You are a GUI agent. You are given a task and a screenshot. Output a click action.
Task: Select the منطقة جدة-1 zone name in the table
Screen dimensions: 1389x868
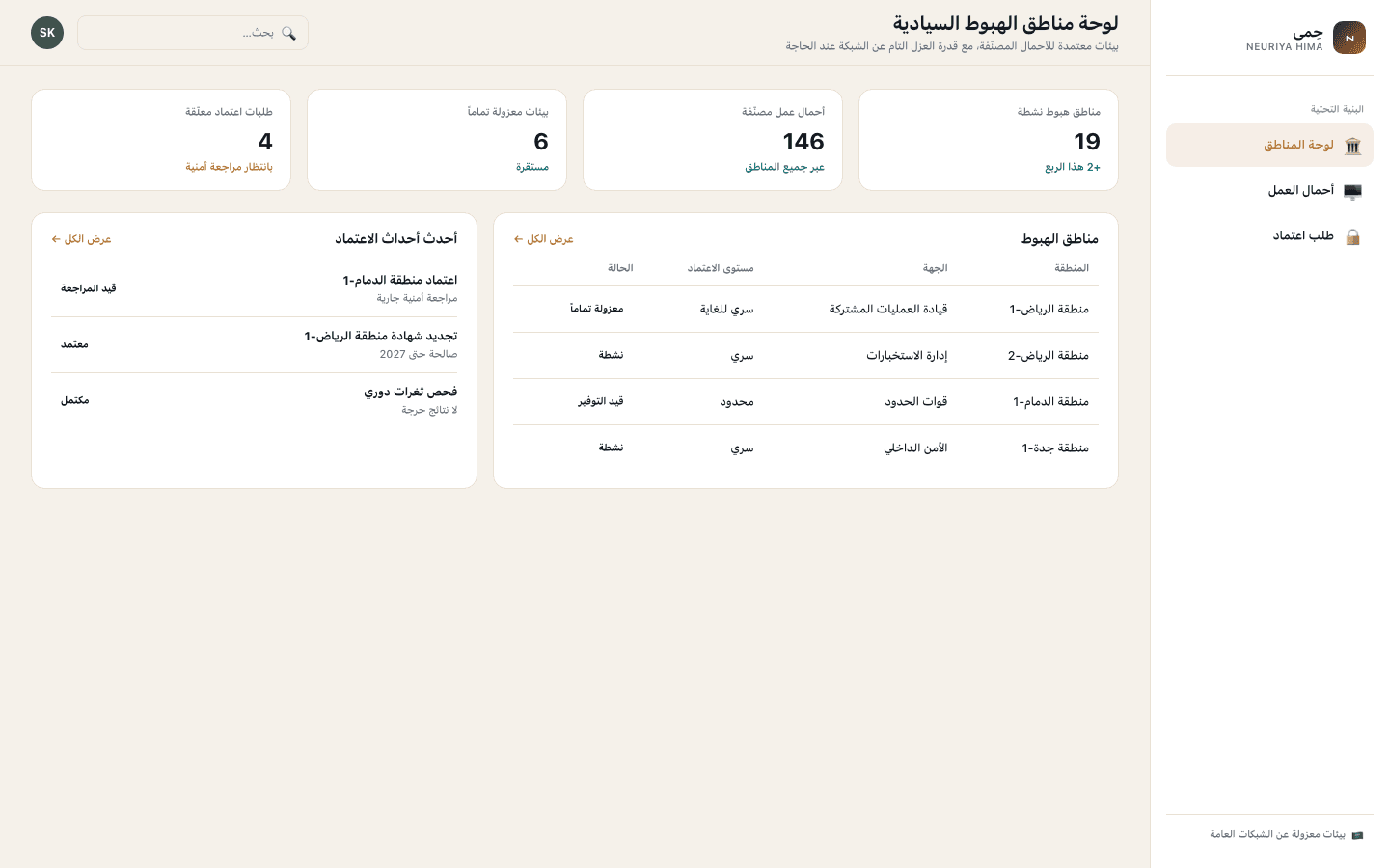click(1055, 448)
